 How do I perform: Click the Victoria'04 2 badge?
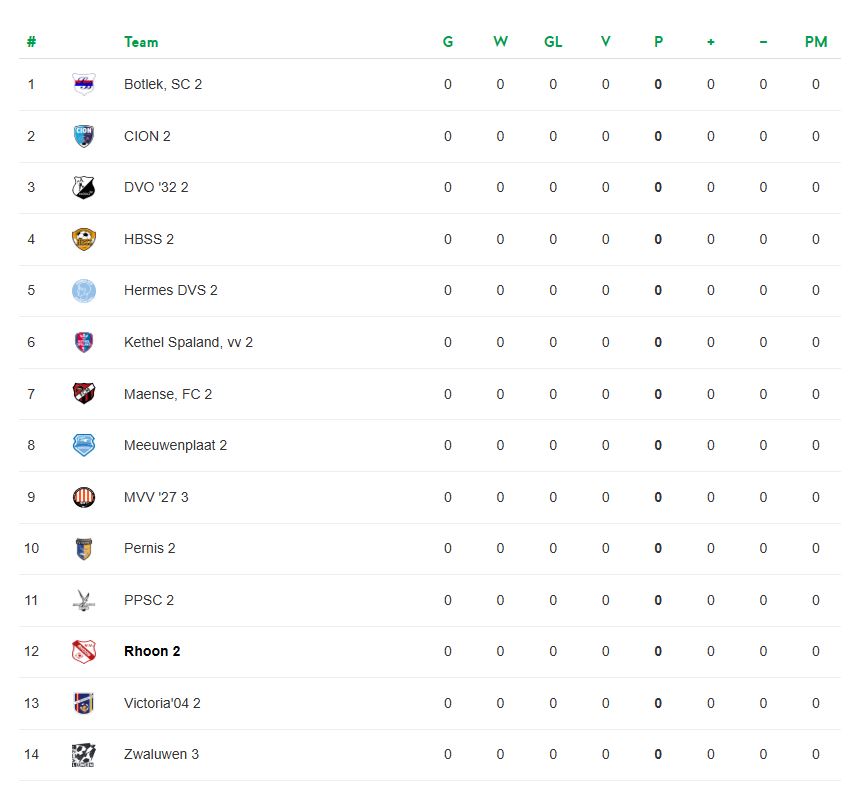[84, 703]
